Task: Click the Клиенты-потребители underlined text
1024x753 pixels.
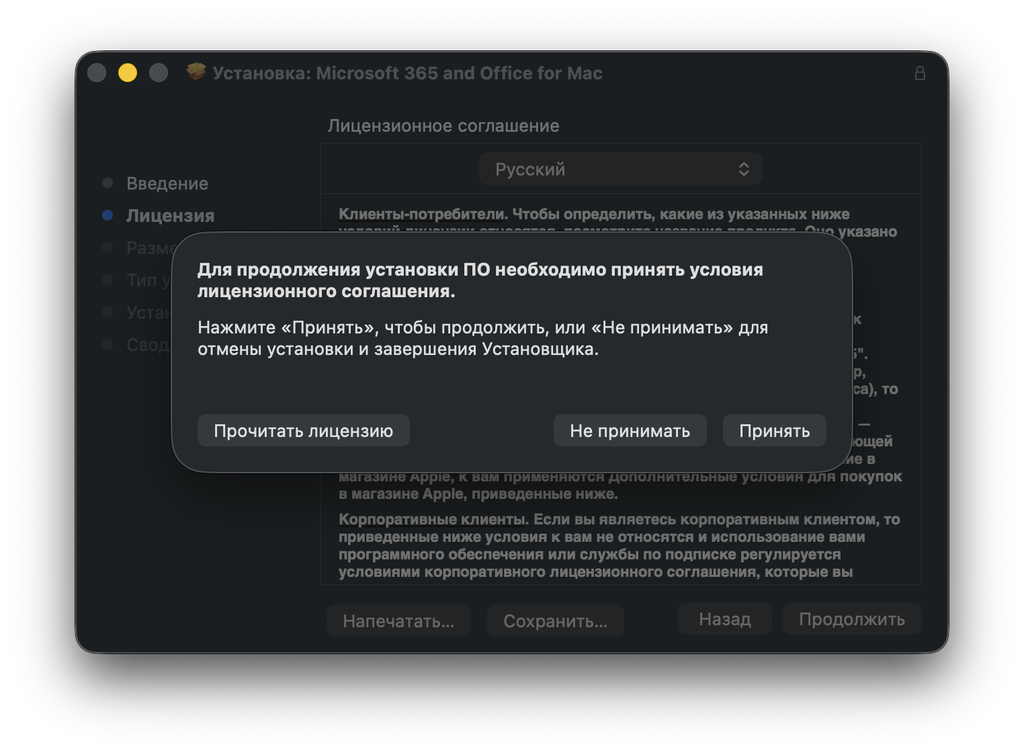Action: coord(422,214)
